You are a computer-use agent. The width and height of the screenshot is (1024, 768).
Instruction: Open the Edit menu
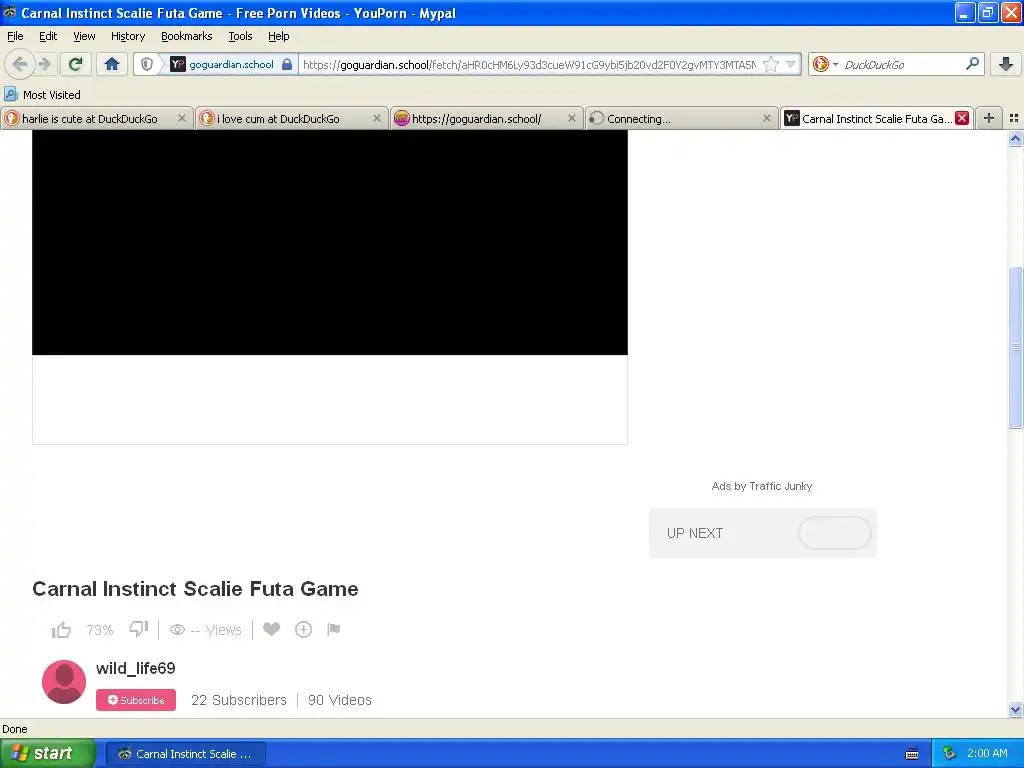(48, 36)
